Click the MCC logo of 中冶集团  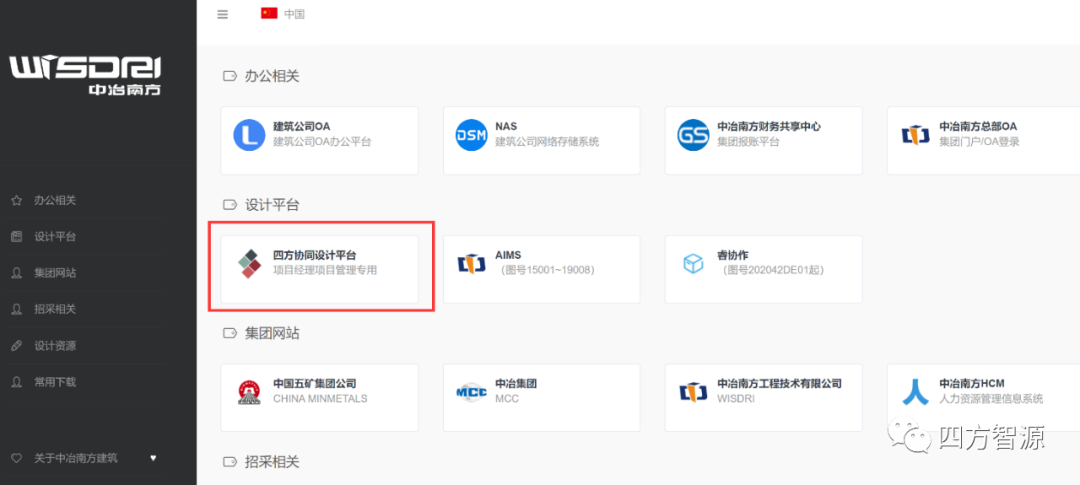pyautogui.click(x=471, y=392)
